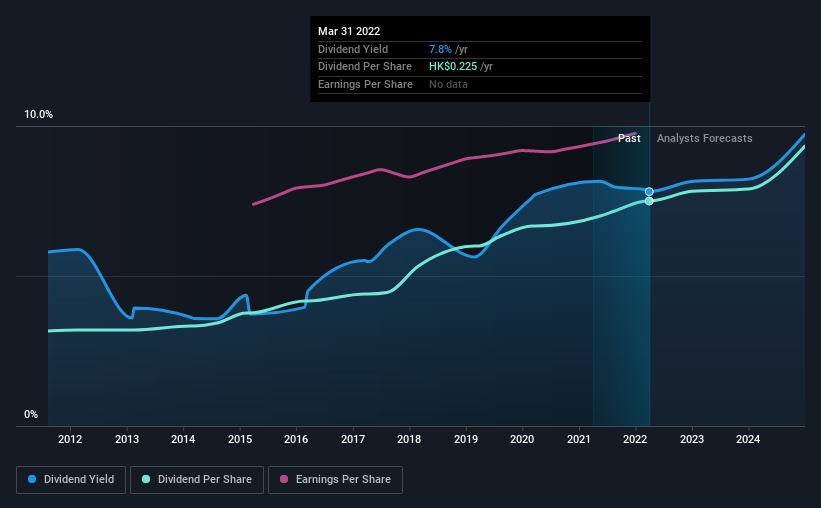
Task: Select the blue Dividend Yield data point marker
Action: click(x=649, y=192)
